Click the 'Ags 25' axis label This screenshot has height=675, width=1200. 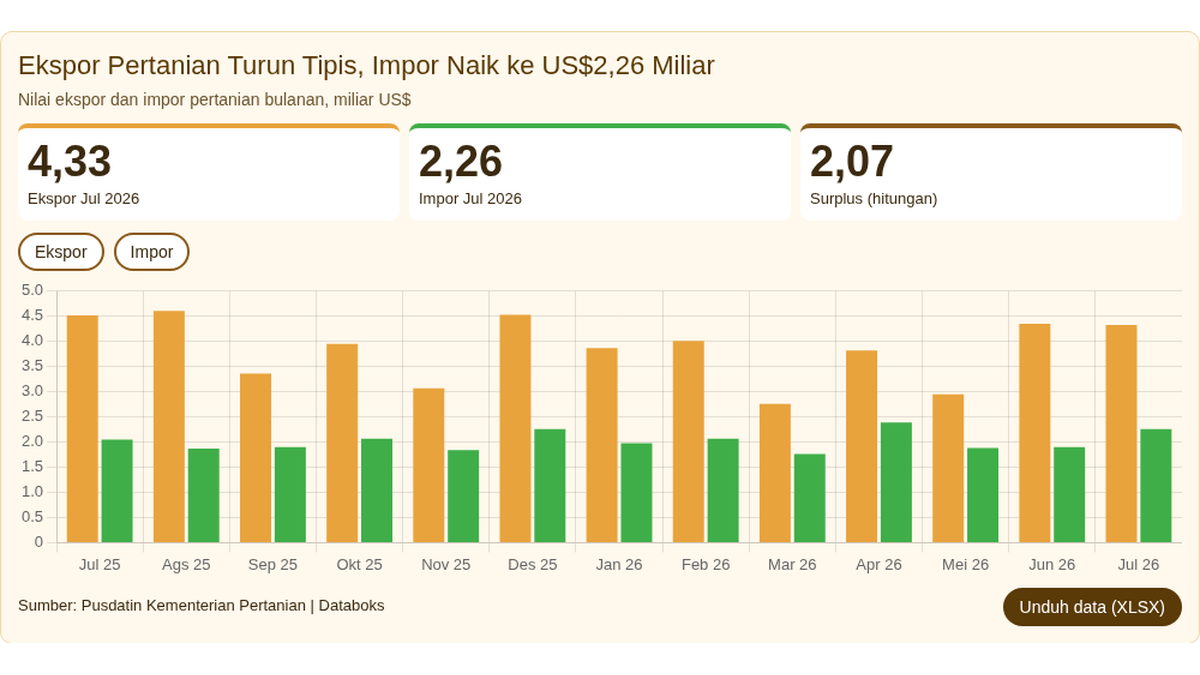(x=186, y=565)
